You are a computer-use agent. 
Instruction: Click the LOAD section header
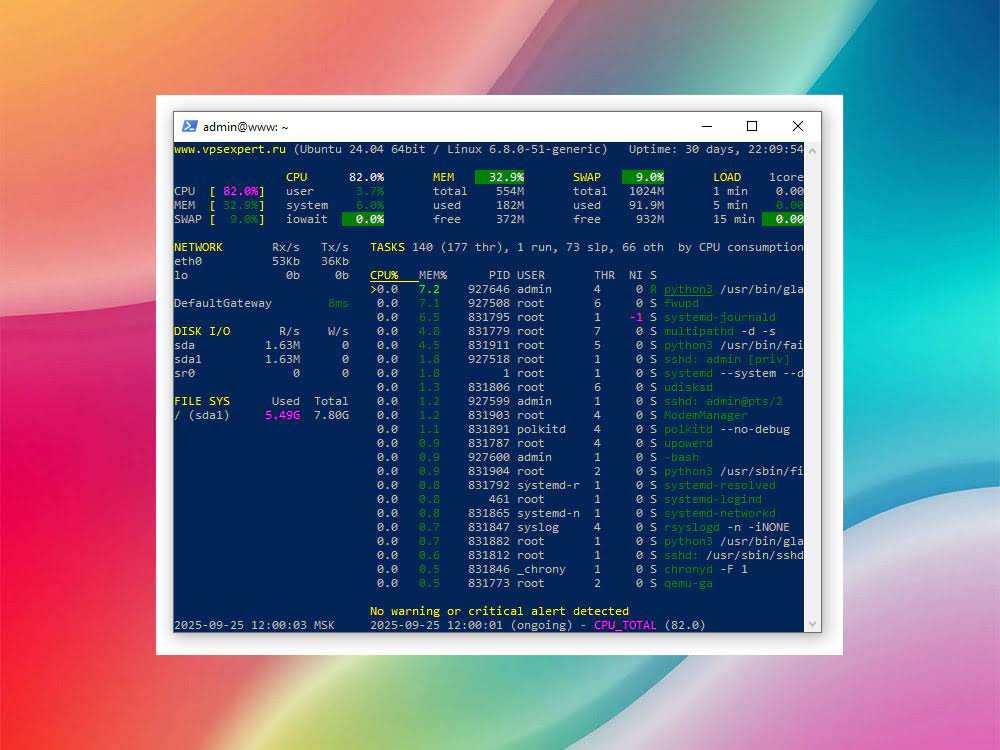point(727,177)
